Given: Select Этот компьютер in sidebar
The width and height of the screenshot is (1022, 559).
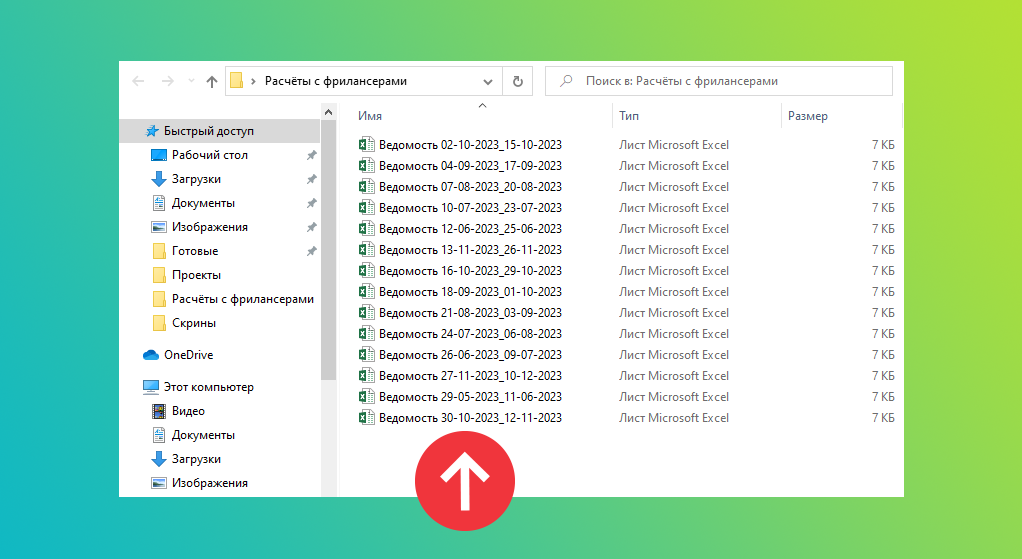Looking at the screenshot, I should point(209,387).
